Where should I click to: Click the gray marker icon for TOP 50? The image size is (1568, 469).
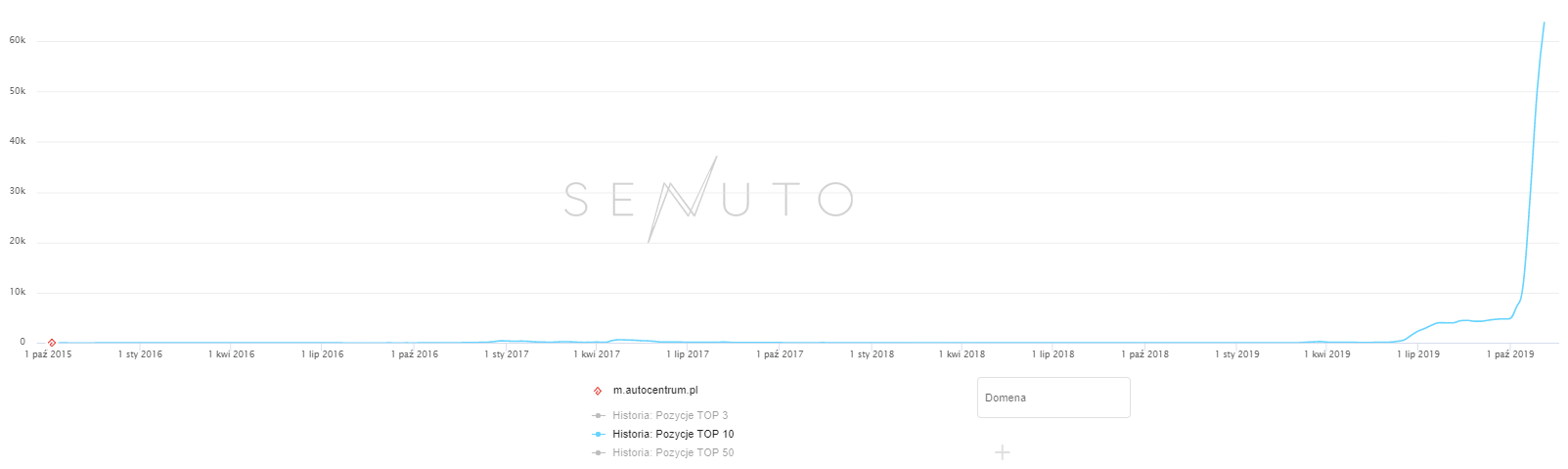pyautogui.click(x=598, y=452)
